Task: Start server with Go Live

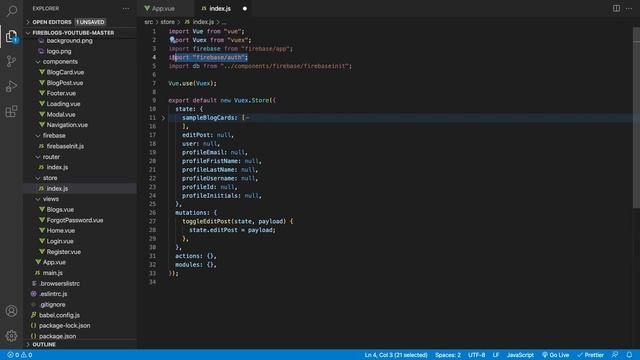Action: (556, 355)
